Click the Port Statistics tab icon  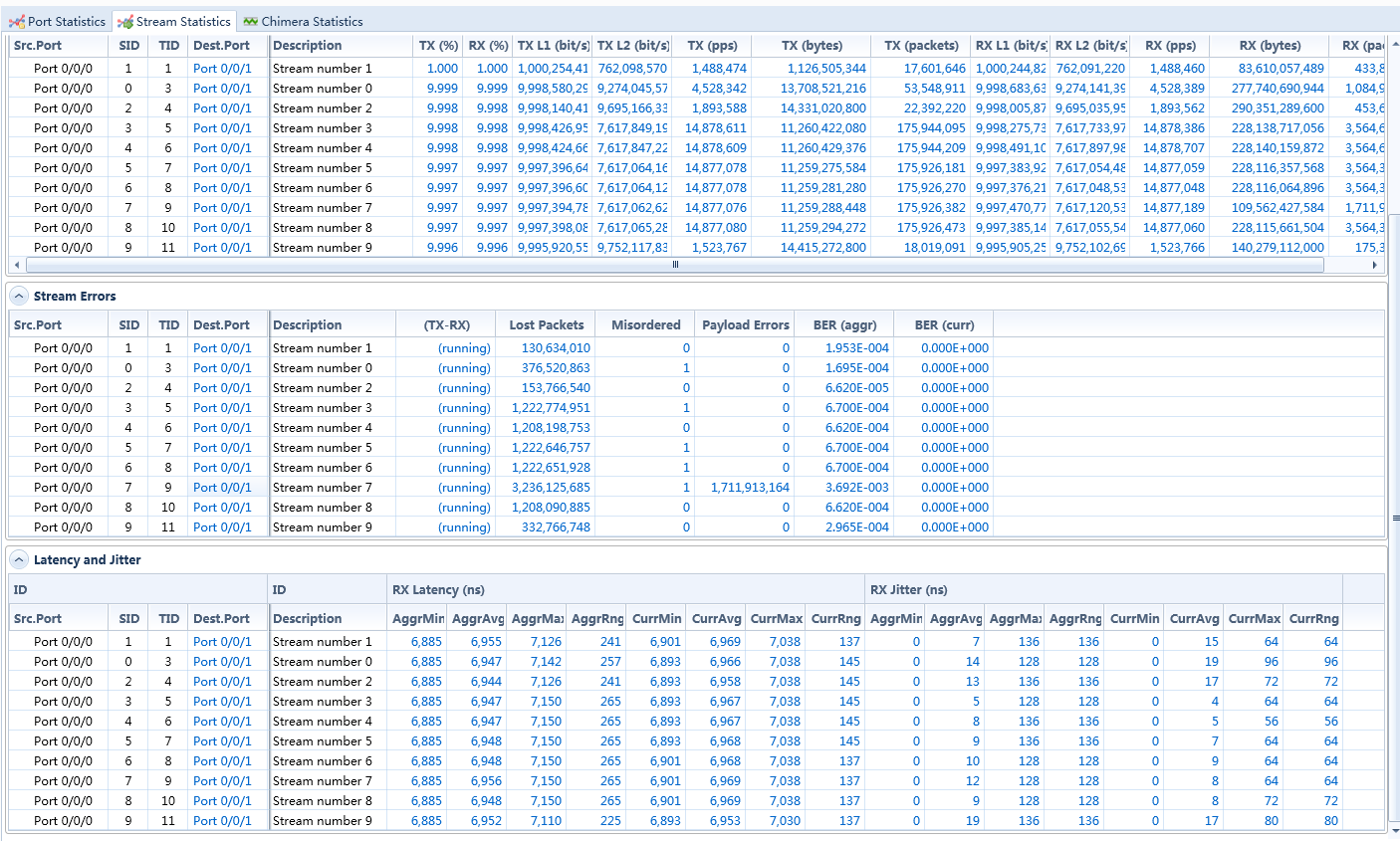coord(17,21)
